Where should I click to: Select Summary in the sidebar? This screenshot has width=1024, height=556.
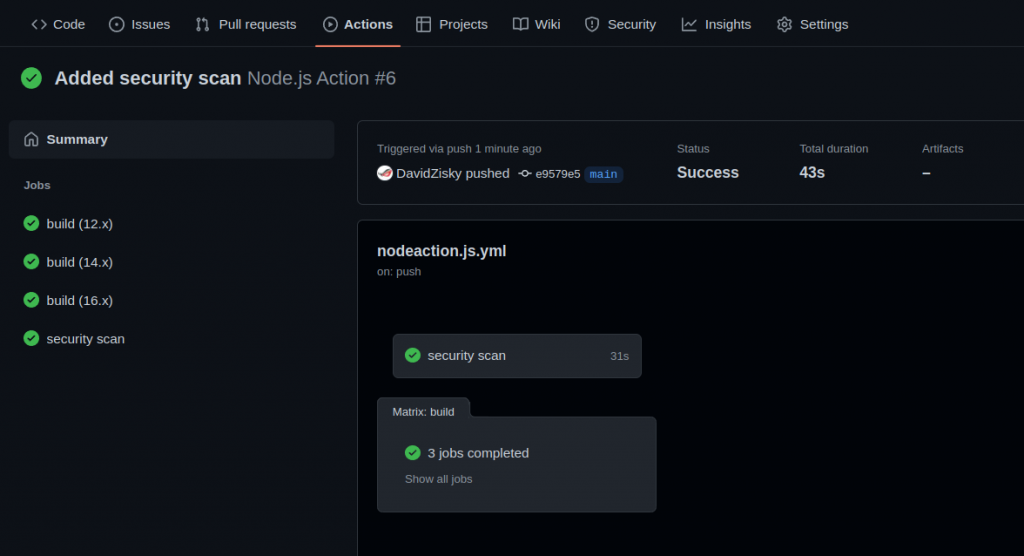[x=77, y=140]
